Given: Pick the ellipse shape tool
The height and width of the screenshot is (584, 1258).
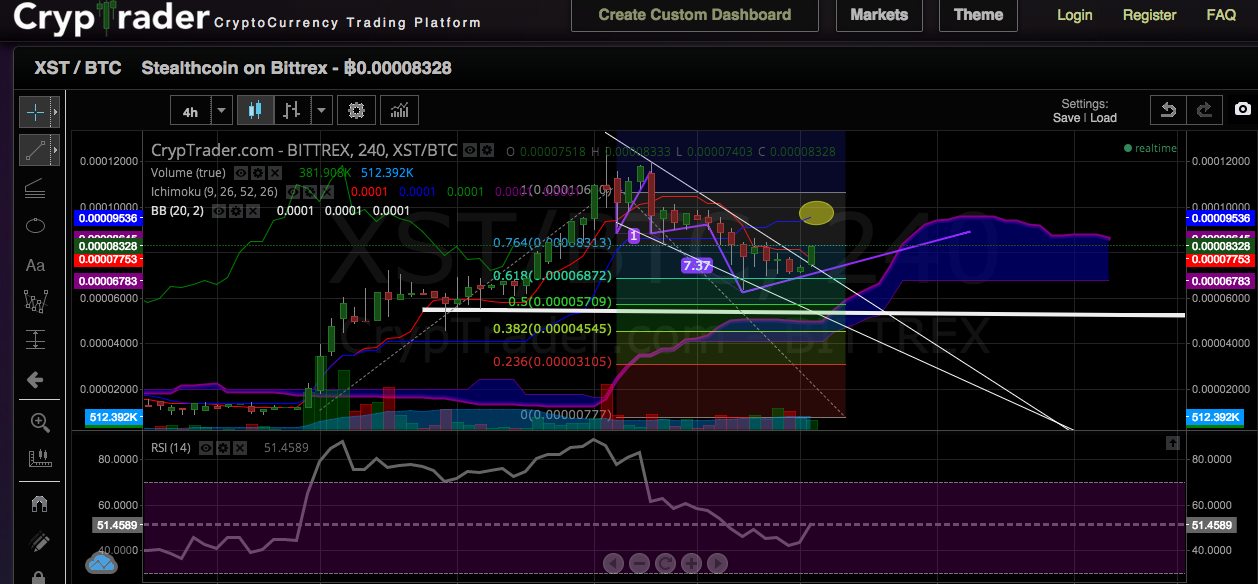Looking at the screenshot, I should (35, 226).
